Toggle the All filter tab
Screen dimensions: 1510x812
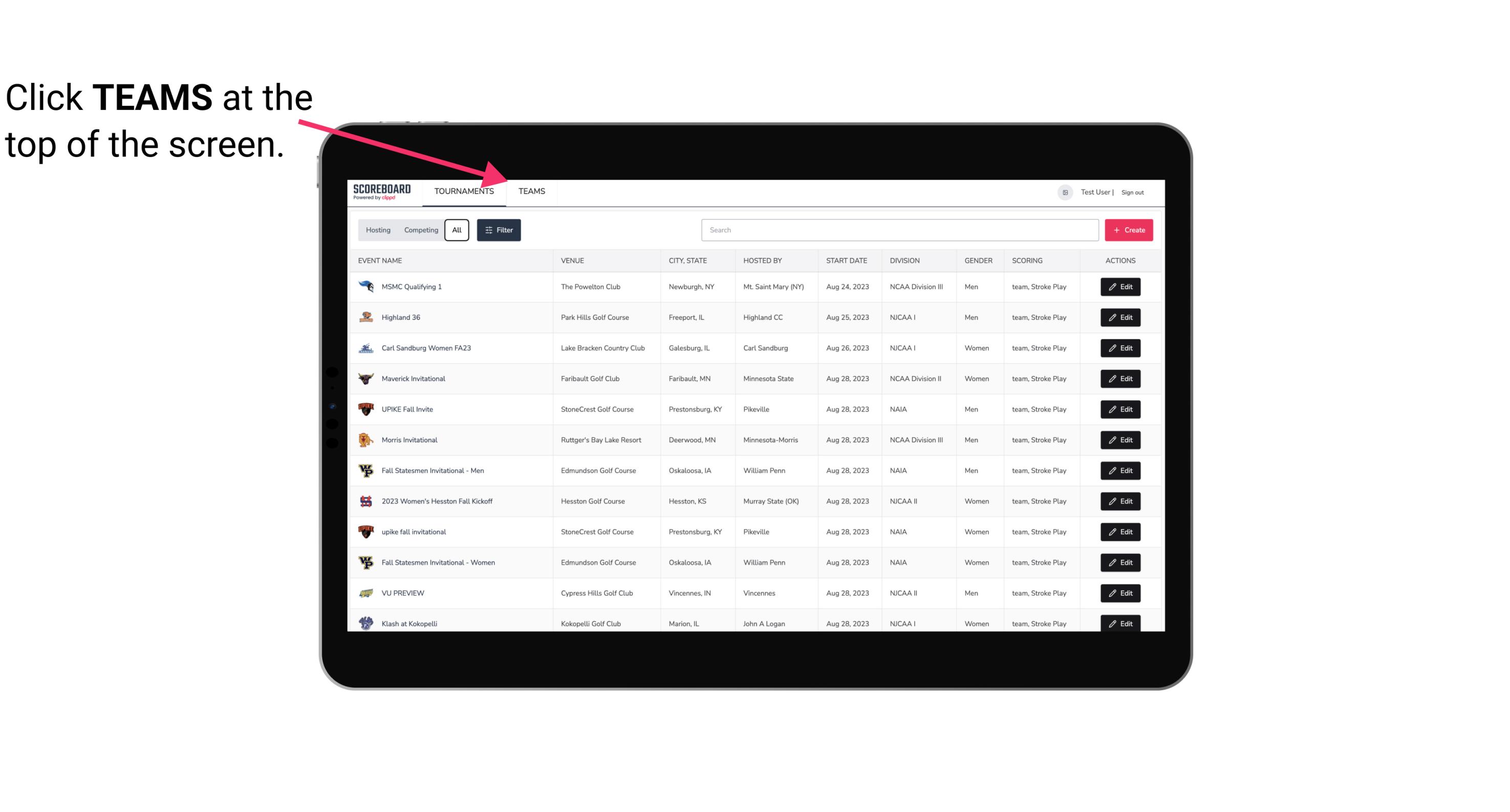pyautogui.click(x=456, y=230)
